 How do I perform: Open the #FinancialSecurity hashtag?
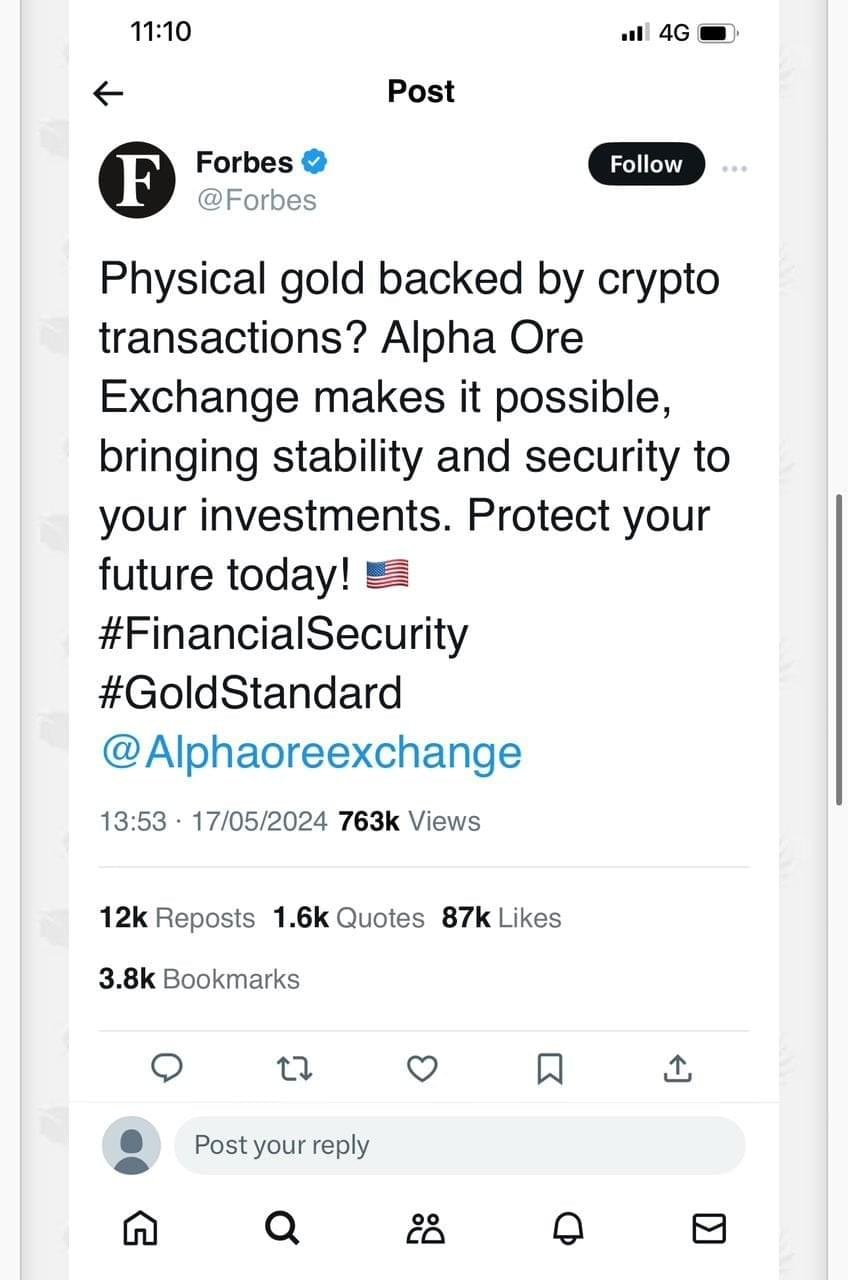pyautogui.click(x=283, y=634)
